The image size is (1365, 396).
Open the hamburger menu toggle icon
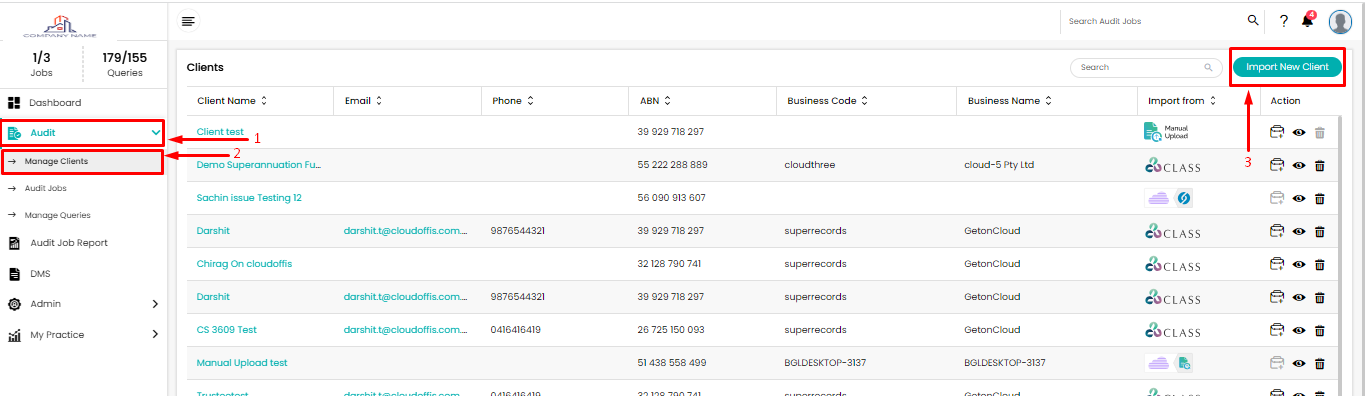click(x=188, y=20)
